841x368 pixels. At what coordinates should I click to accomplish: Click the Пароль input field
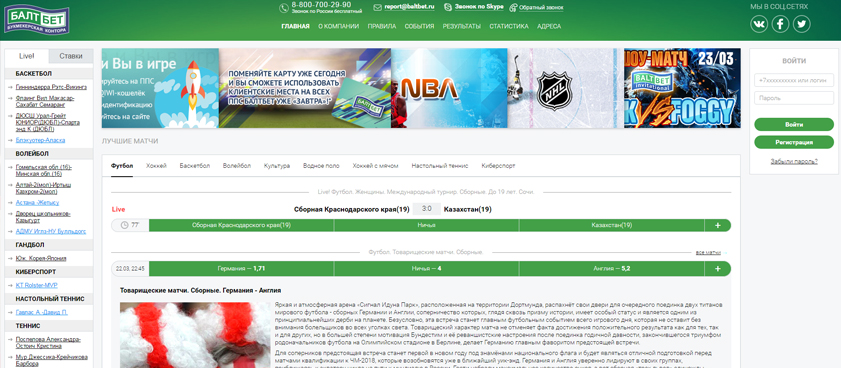pyautogui.click(x=794, y=98)
